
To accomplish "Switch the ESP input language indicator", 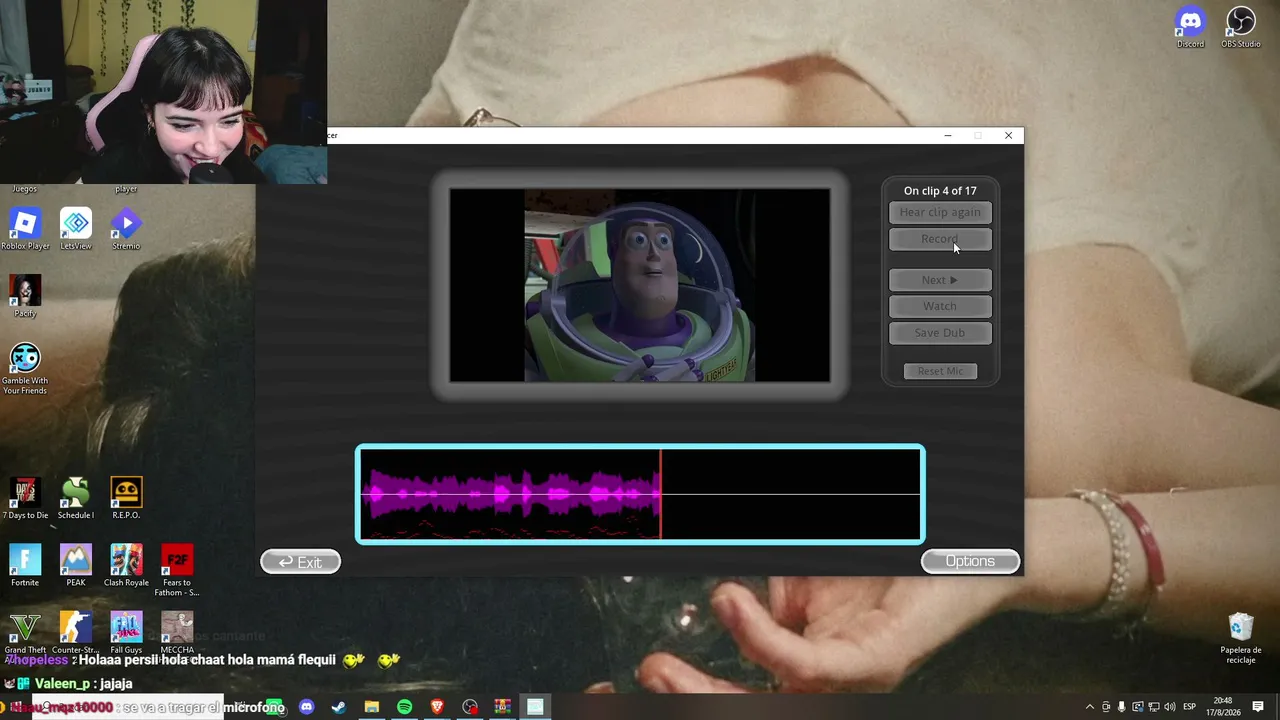I will click(1190, 707).
